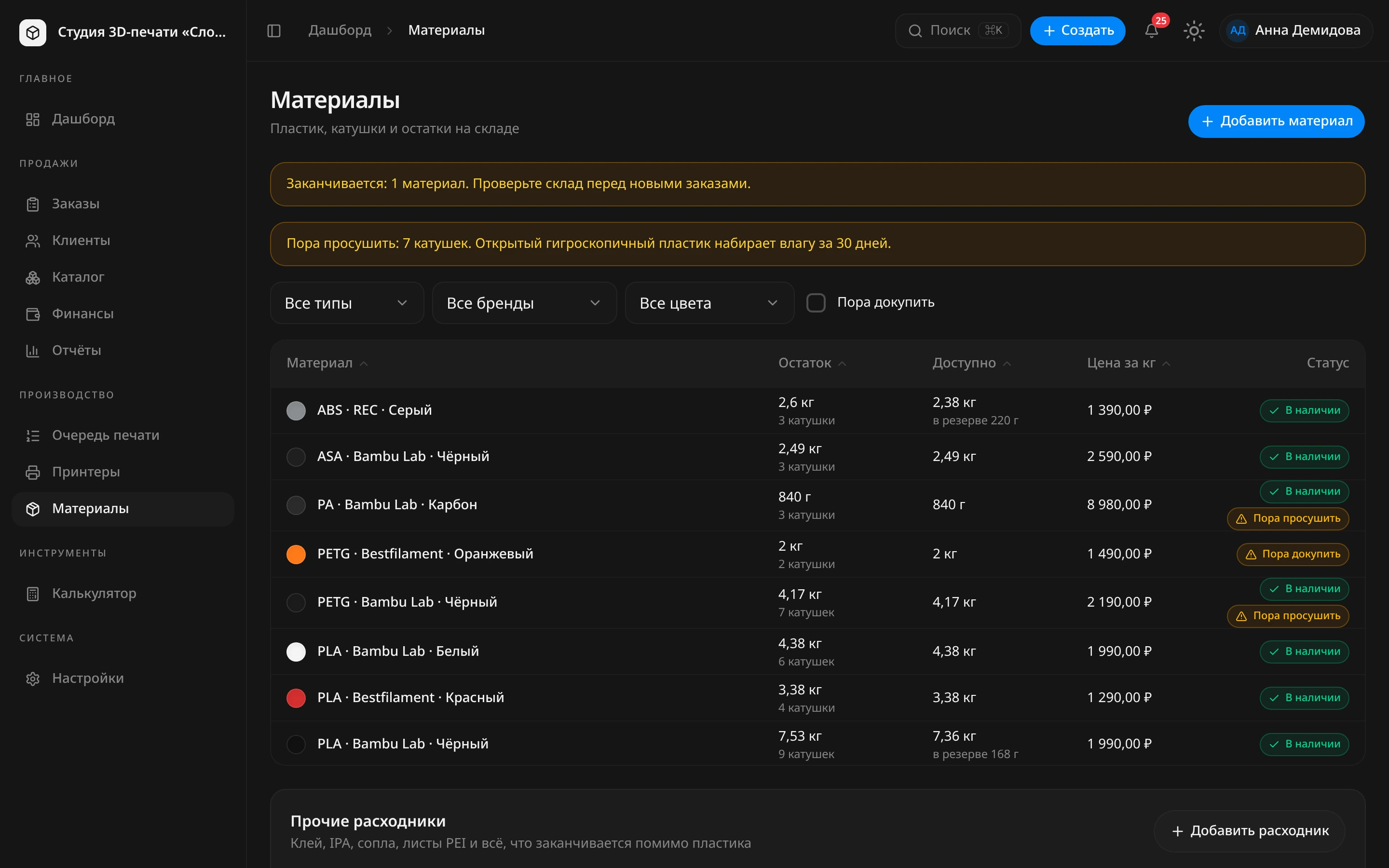Screen dimensions: 1389x868
Task: Open the Каталог section
Action: (123, 277)
